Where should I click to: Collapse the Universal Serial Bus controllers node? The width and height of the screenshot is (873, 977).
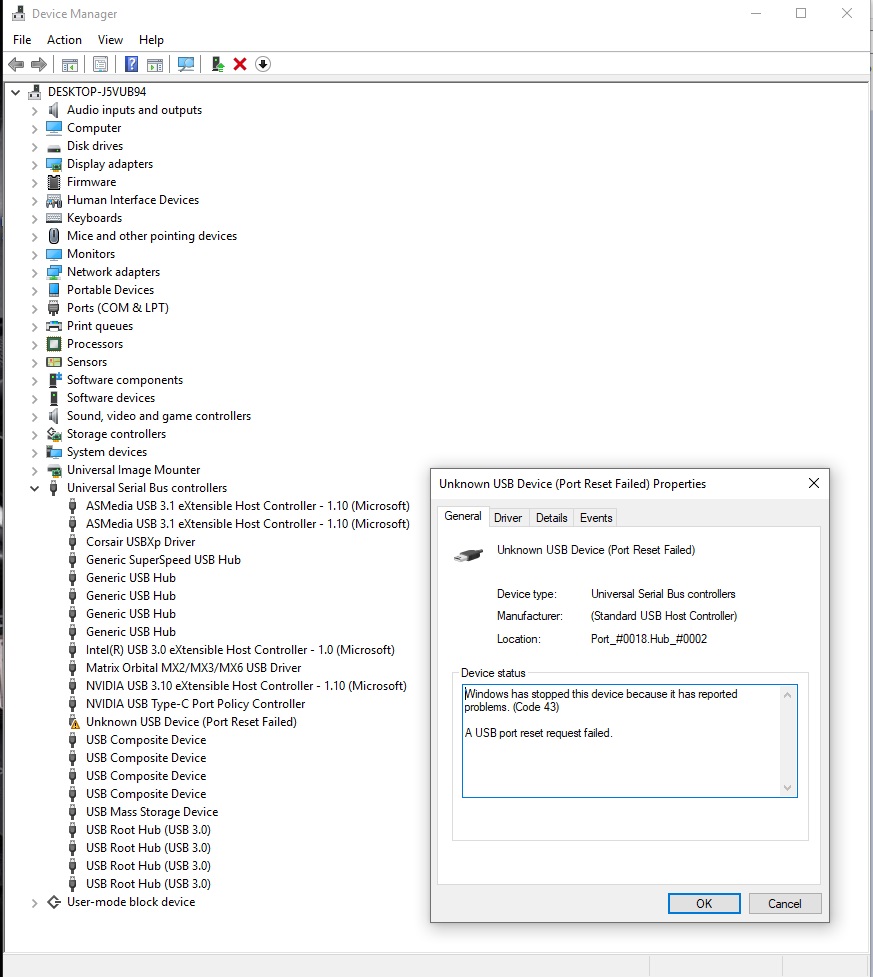[x=35, y=488]
